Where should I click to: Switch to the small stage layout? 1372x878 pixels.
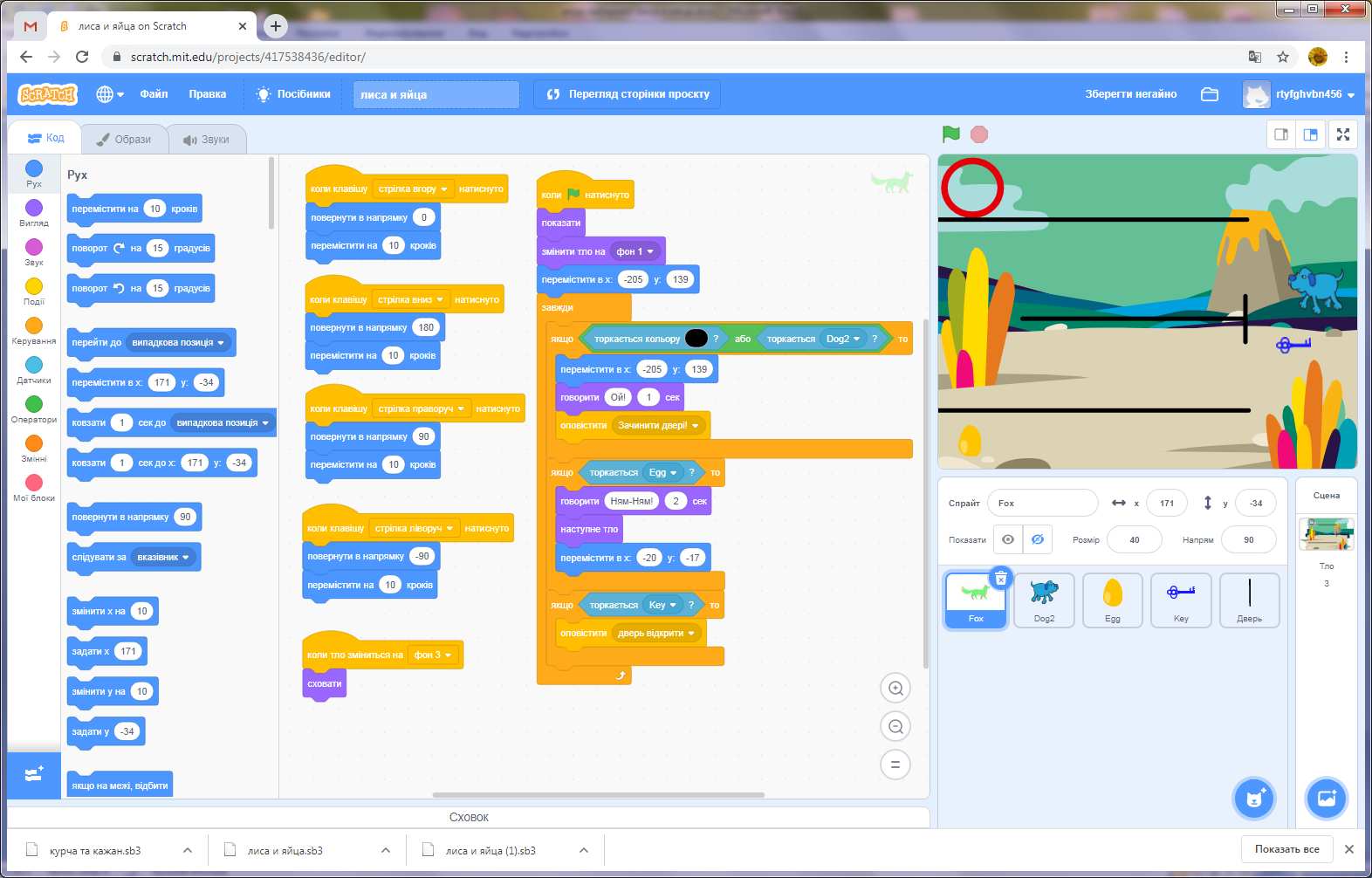1281,134
